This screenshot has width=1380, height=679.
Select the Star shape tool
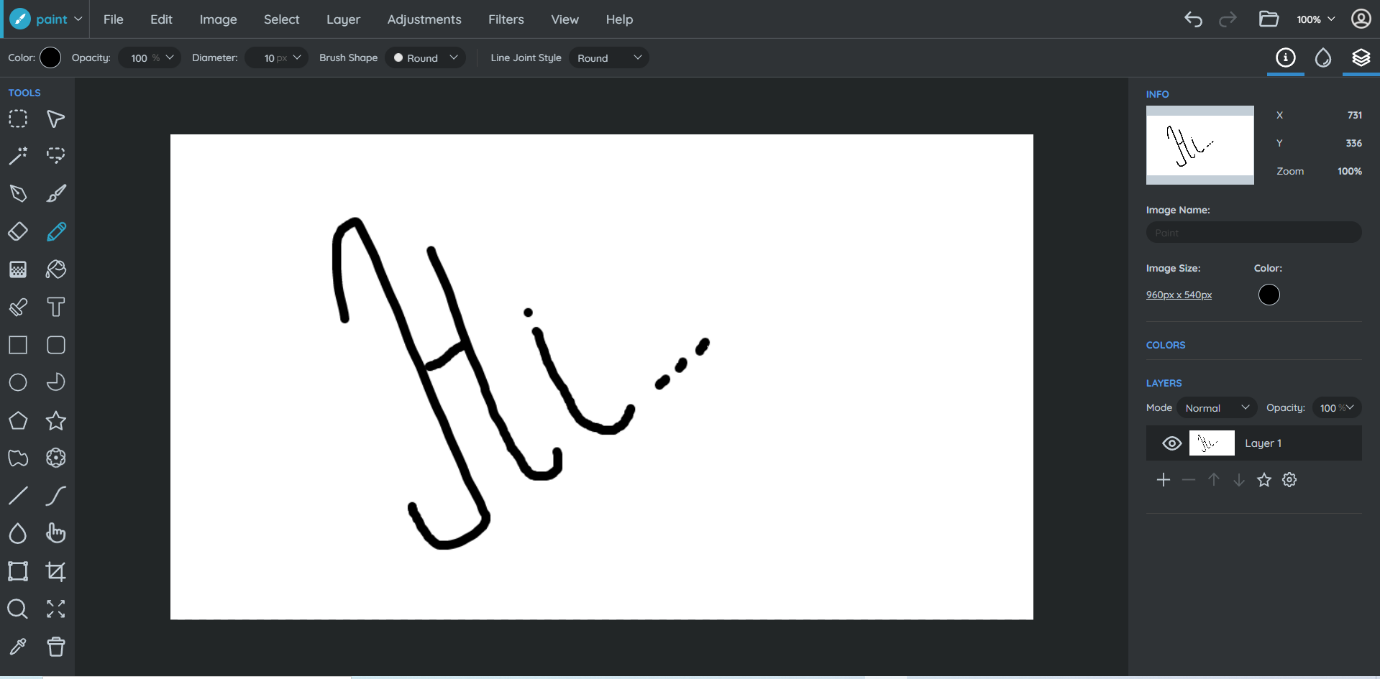point(56,420)
